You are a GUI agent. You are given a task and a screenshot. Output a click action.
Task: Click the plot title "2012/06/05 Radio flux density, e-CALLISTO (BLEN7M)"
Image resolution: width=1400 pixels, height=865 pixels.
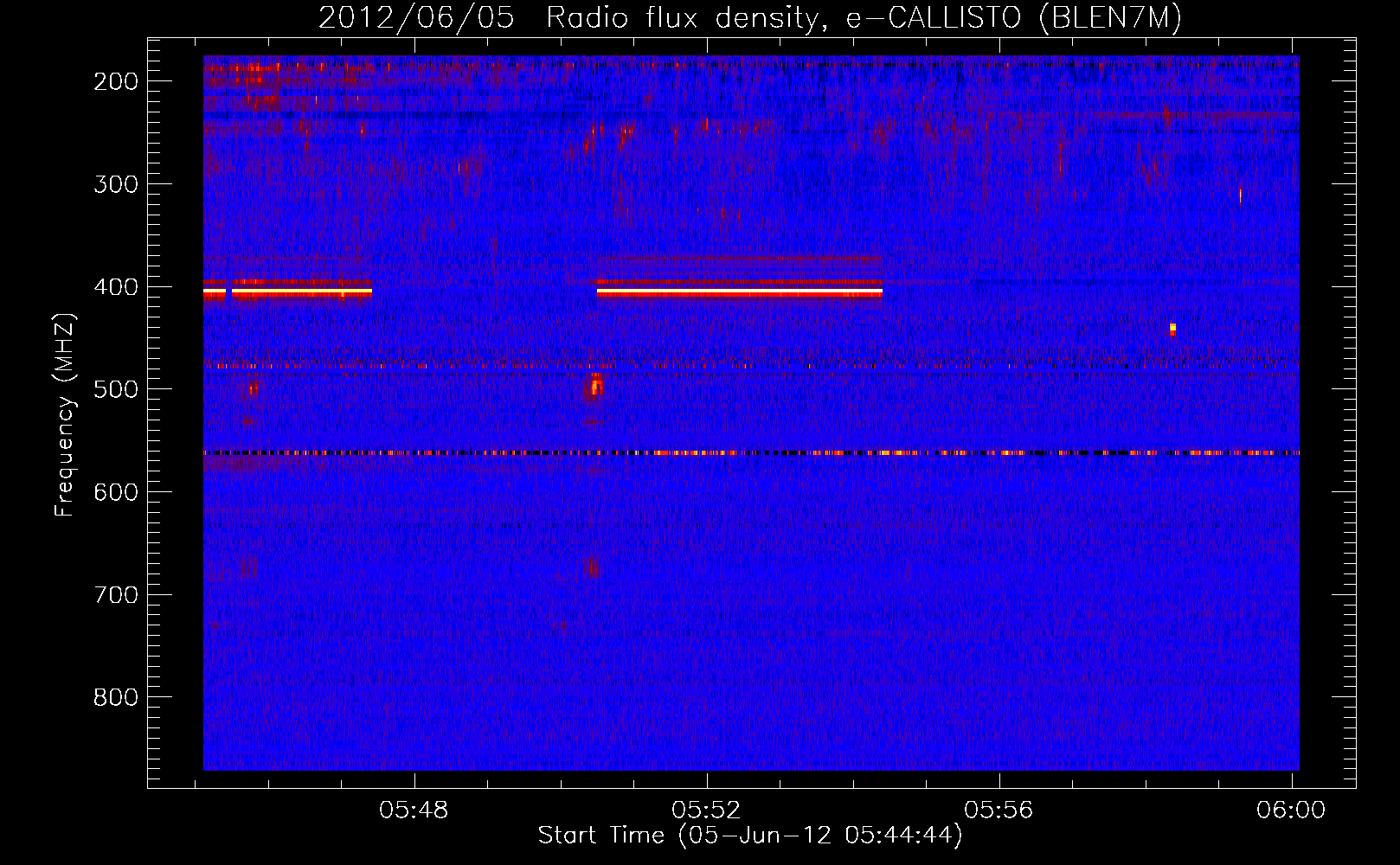point(749,17)
